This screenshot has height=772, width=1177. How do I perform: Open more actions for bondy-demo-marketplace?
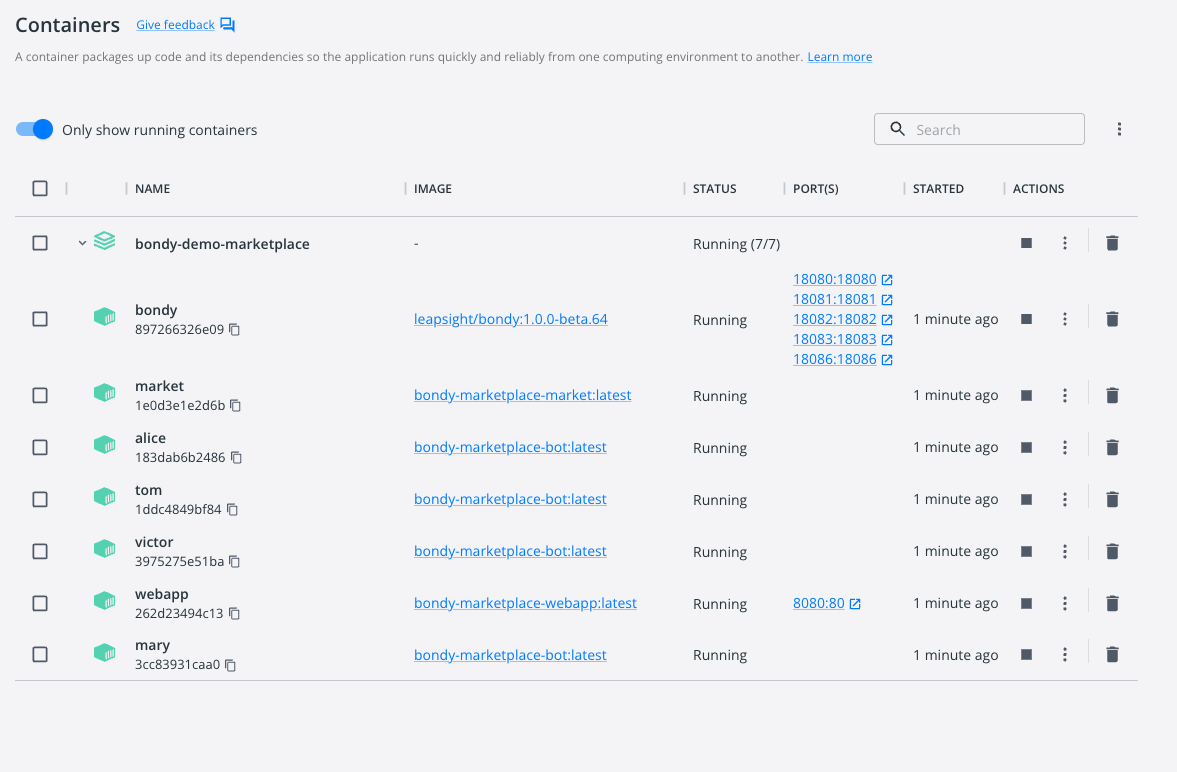coord(1064,243)
